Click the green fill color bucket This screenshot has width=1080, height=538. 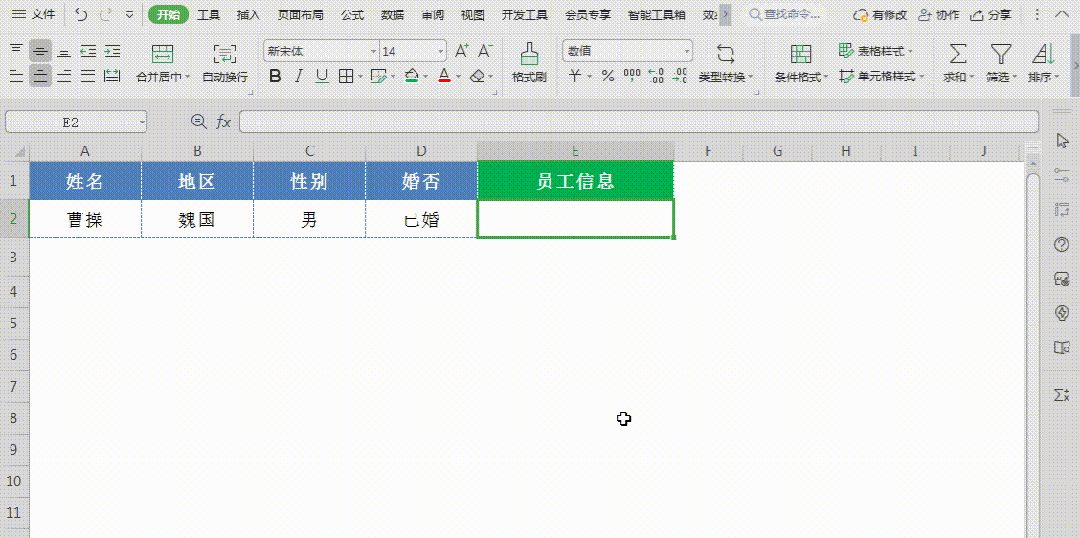pyautogui.click(x=412, y=76)
